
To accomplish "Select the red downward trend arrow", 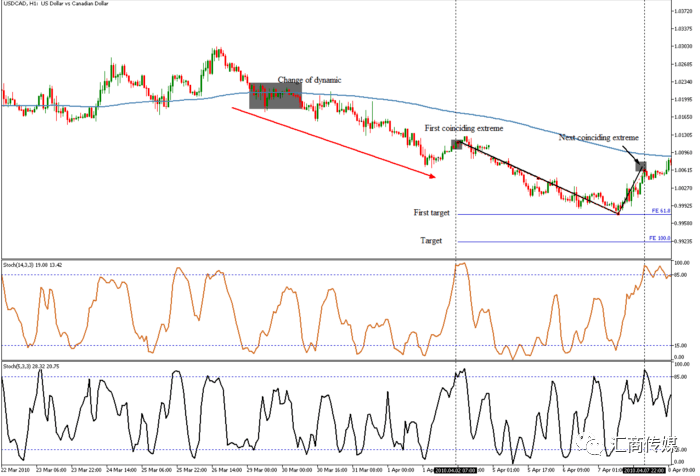I will (x=333, y=142).
